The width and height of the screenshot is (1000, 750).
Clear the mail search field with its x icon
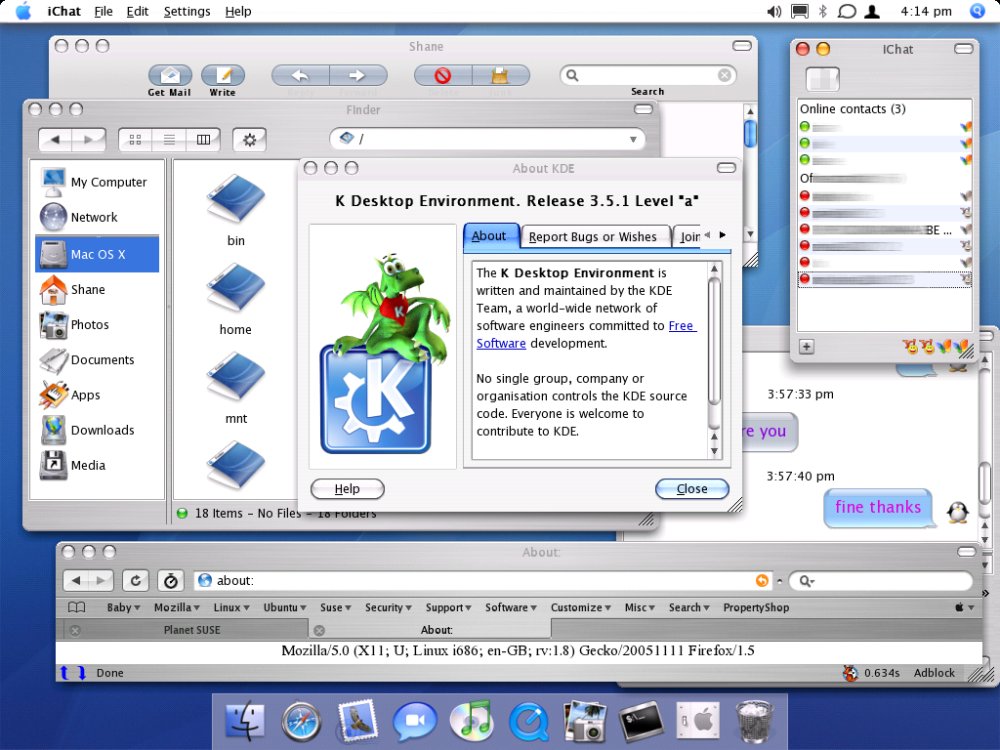click(x=724, y=75)
